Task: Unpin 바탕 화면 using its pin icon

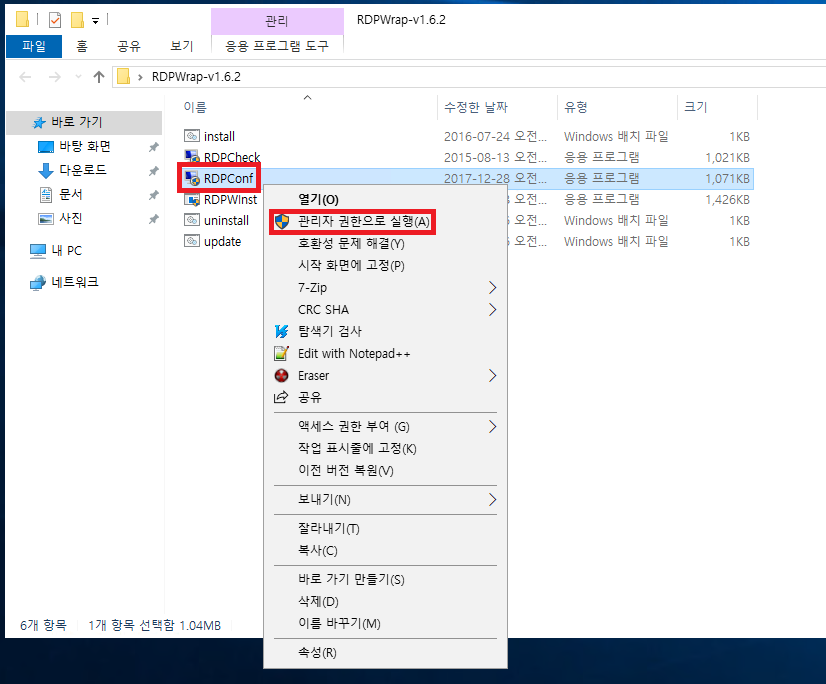Action: click(153, 147)
